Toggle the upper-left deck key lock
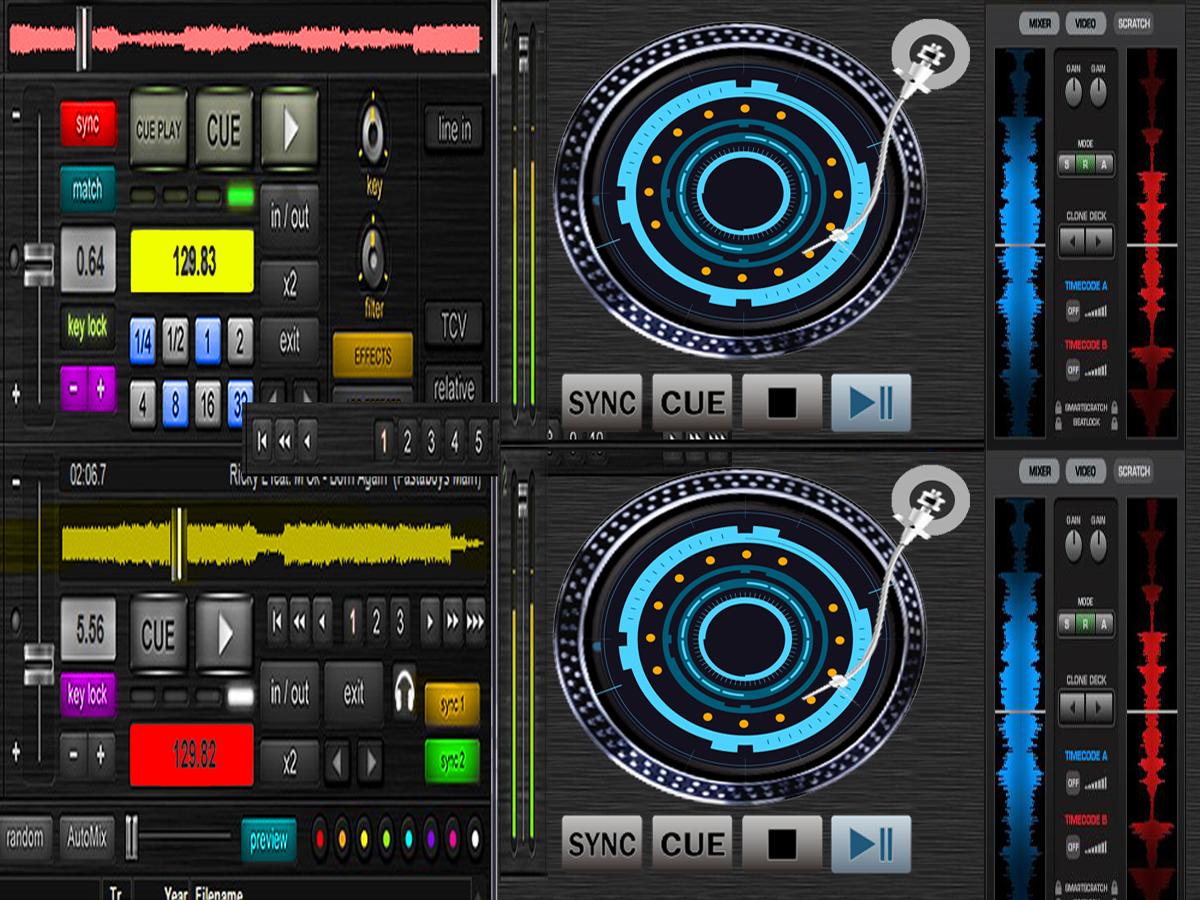This screenshot has height=900, width=1200. point(88,327)
